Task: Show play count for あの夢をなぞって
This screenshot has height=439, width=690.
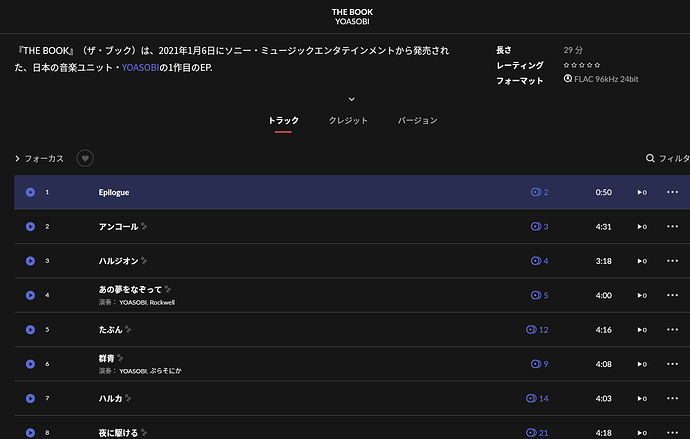Action: pyautogui.click(x=642, y=295)
